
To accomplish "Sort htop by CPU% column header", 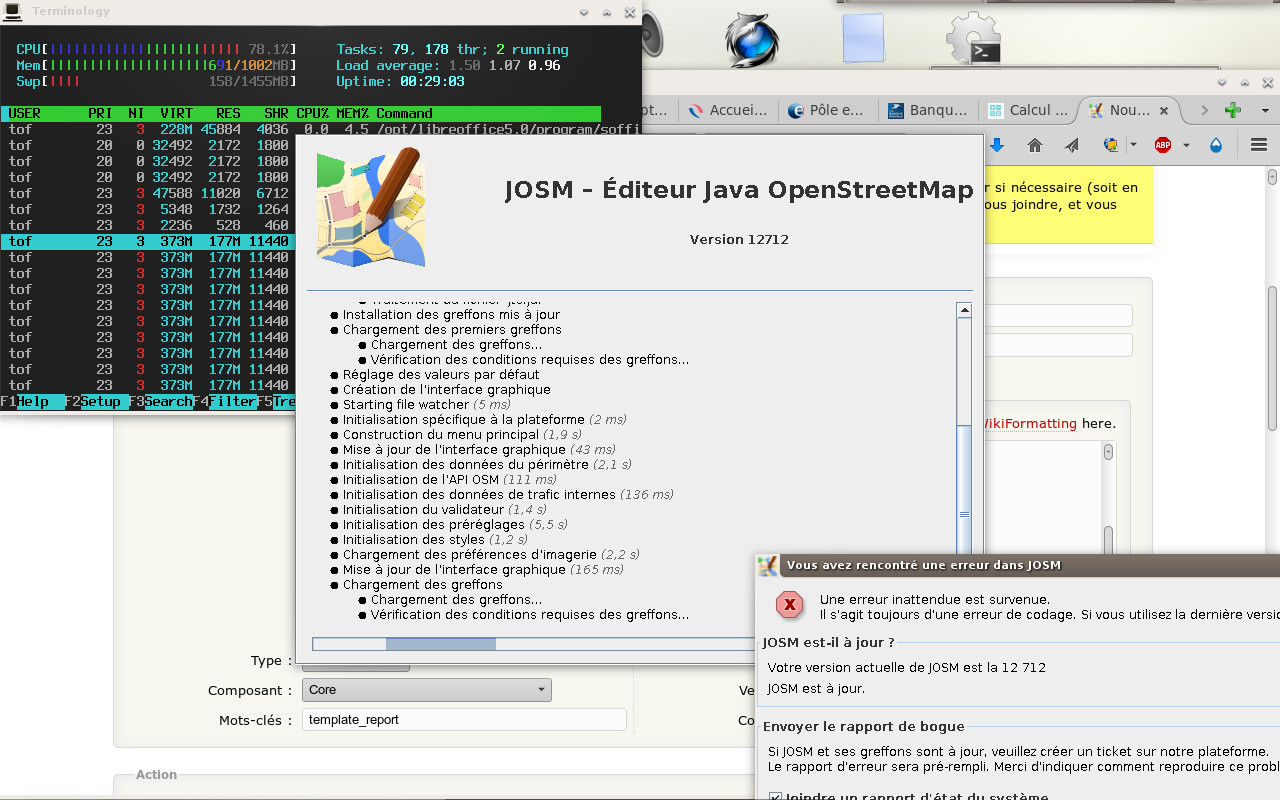I will click(x=312, y=113).
